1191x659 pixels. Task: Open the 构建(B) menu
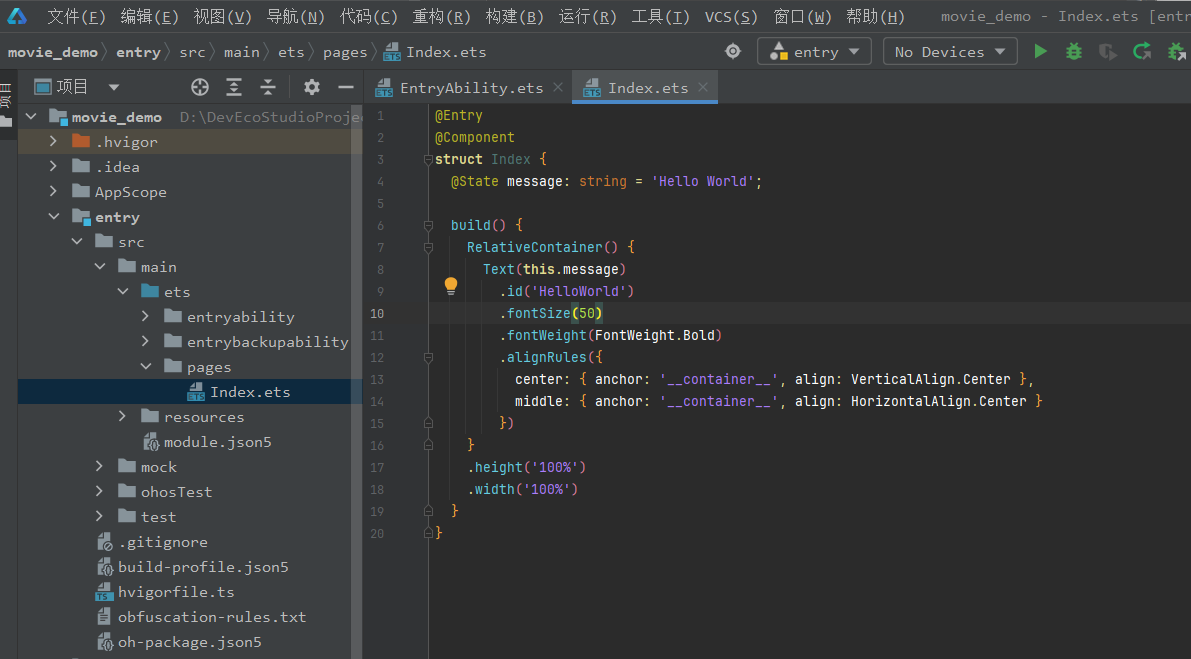(514, 17)
